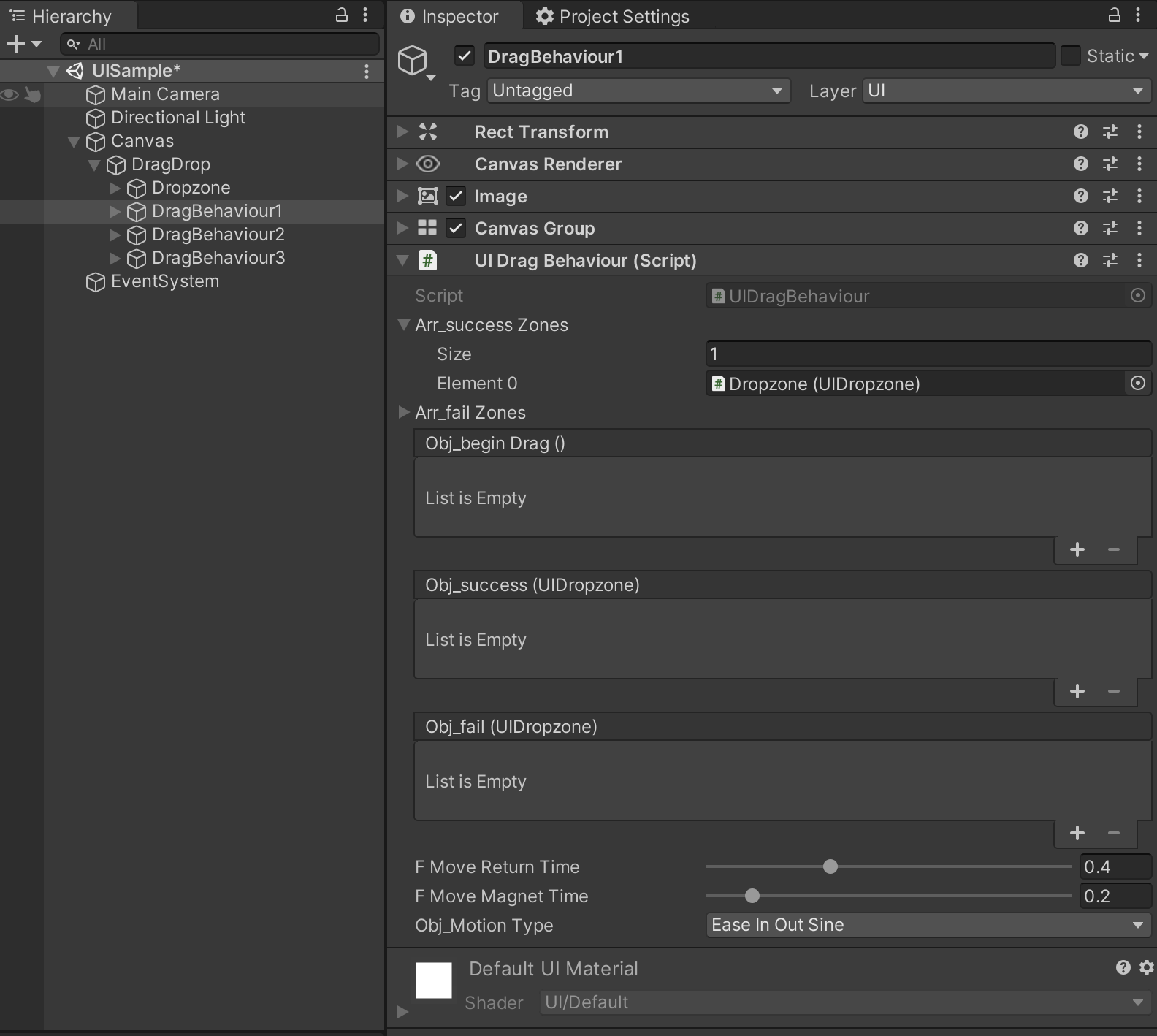Viewport: 1157px width, 1036px height.
Task: Open Default UI Material settings gear
Action: (1147, 967)
